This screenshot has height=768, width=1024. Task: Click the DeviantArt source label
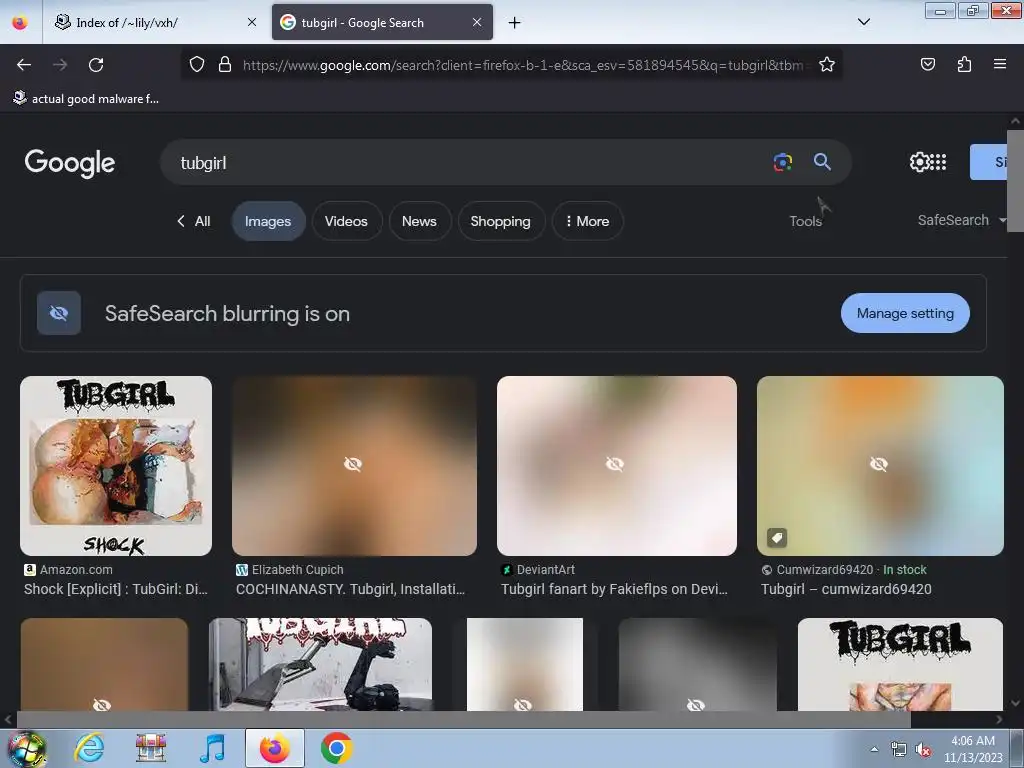545,569
